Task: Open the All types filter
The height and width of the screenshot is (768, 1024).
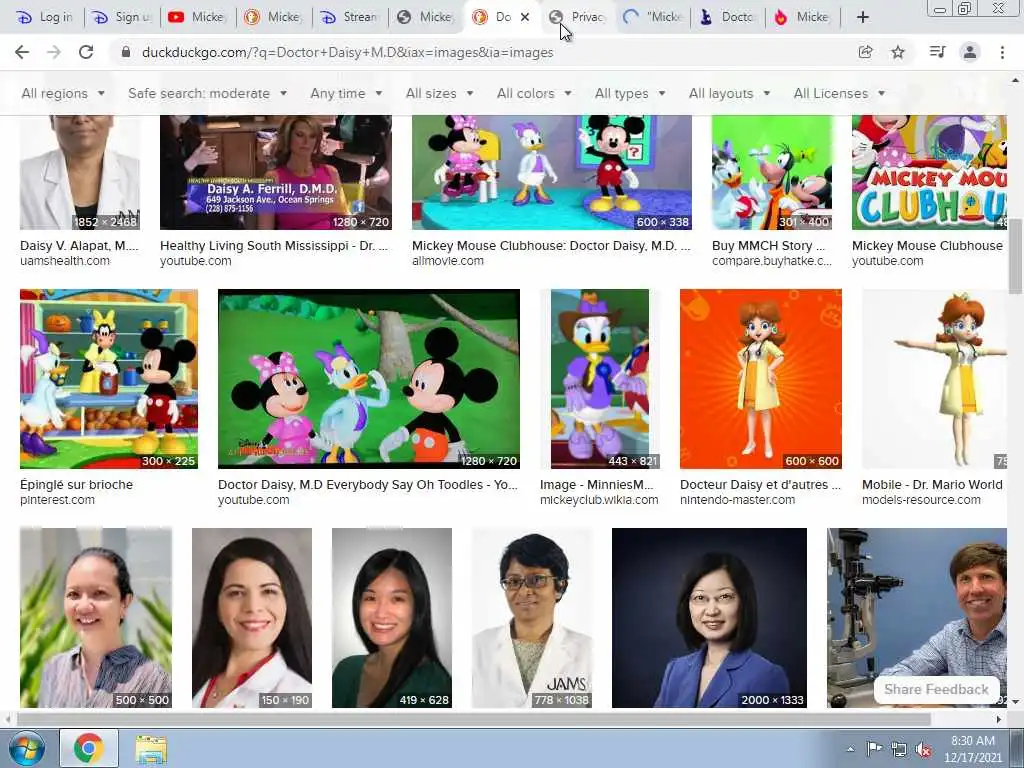Action: (630, 93)
